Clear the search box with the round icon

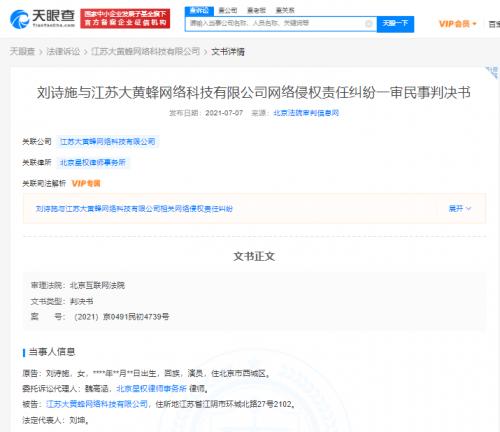(x=369, y=23)
